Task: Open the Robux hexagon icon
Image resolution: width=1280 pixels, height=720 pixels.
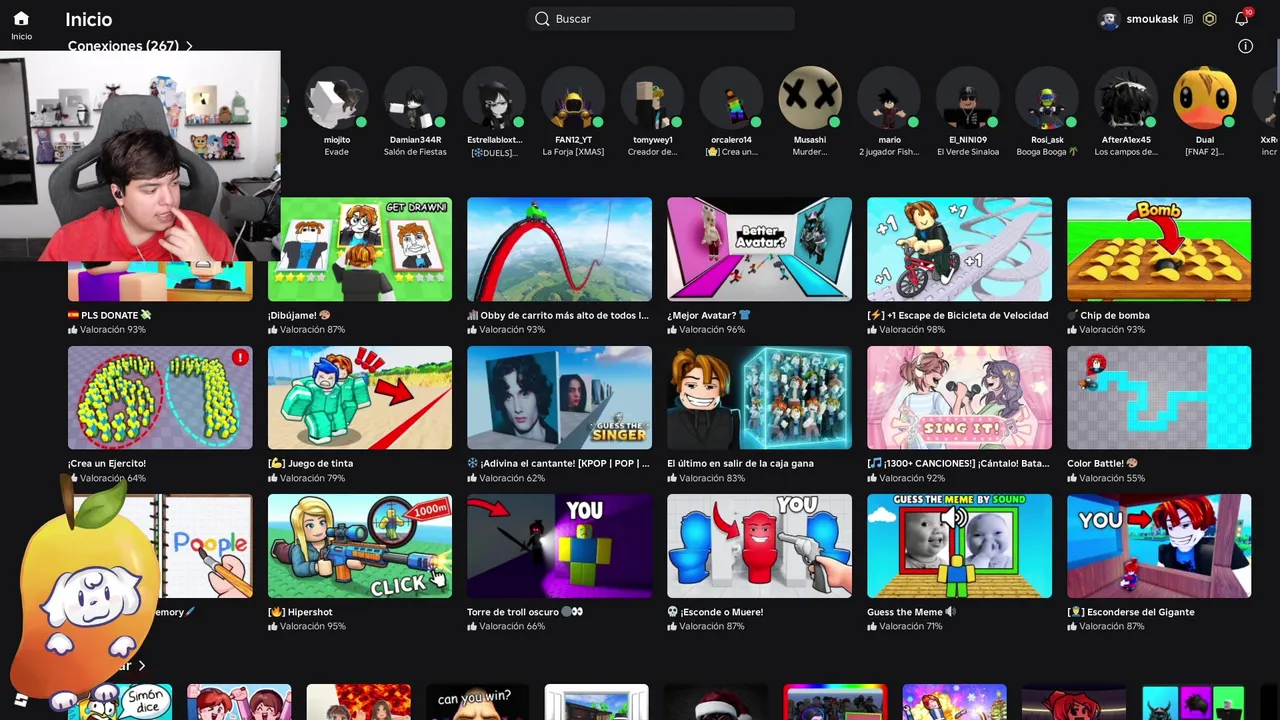Action: [x=1210, y=19]
